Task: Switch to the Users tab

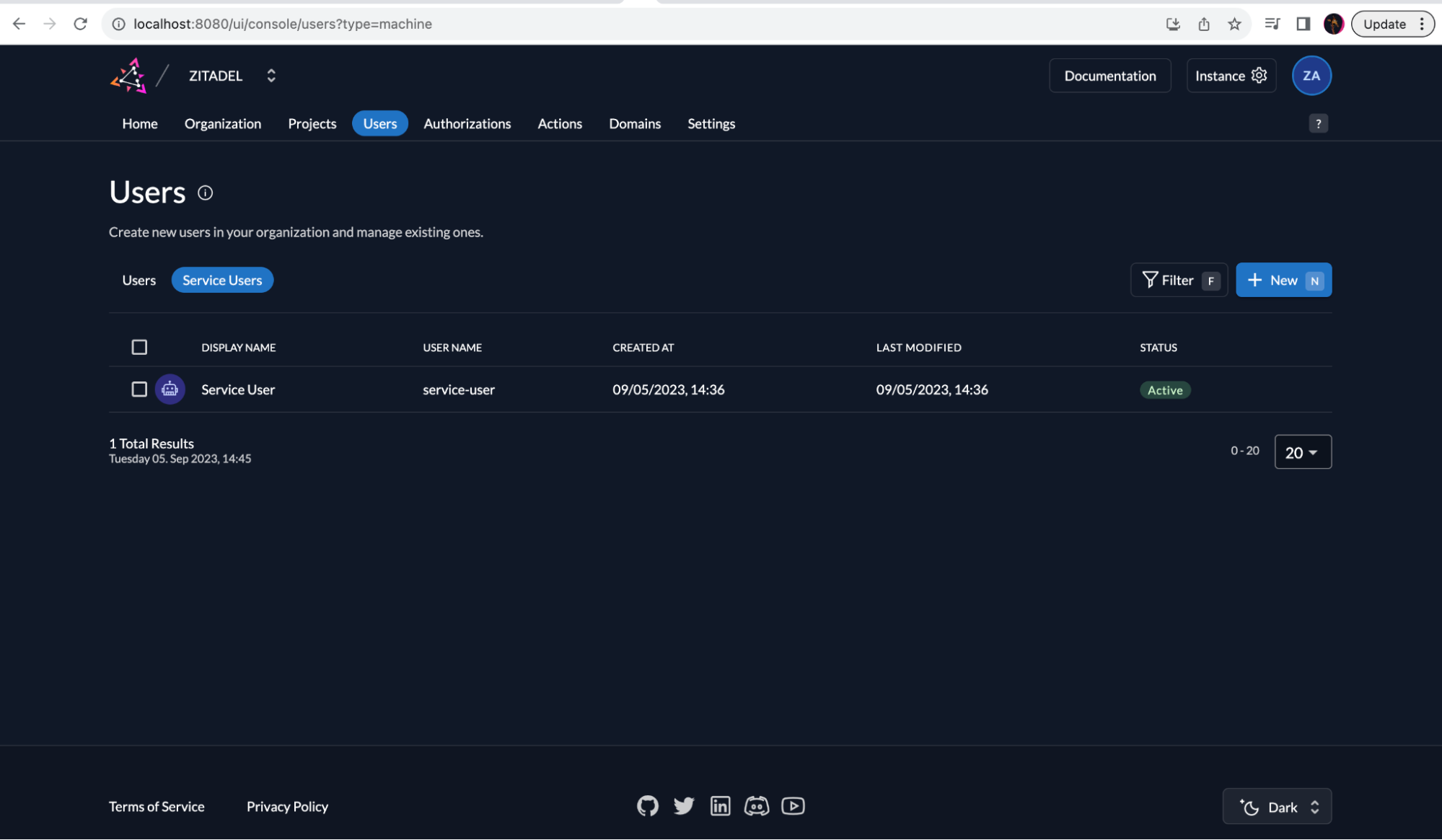Action: (x=138, y=279)
